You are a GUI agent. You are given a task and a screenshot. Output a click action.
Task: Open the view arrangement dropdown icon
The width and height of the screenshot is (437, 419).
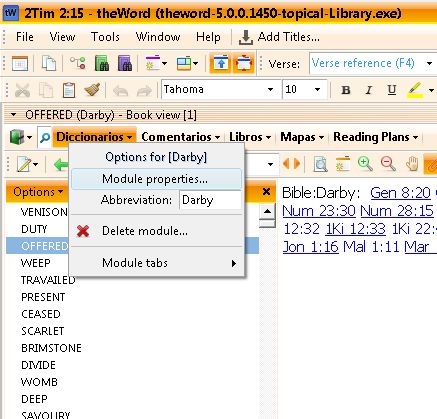[187, 63]
